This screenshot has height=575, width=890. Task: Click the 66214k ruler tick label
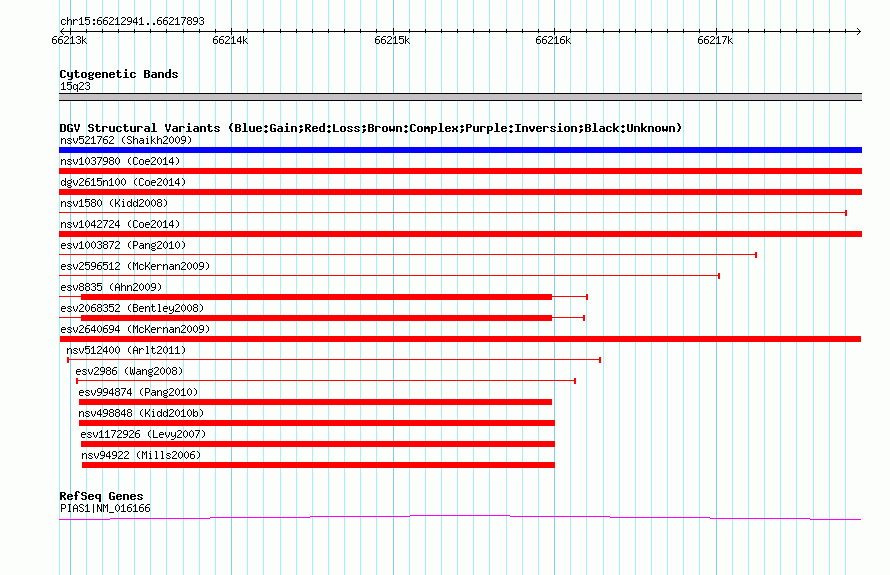230,40
